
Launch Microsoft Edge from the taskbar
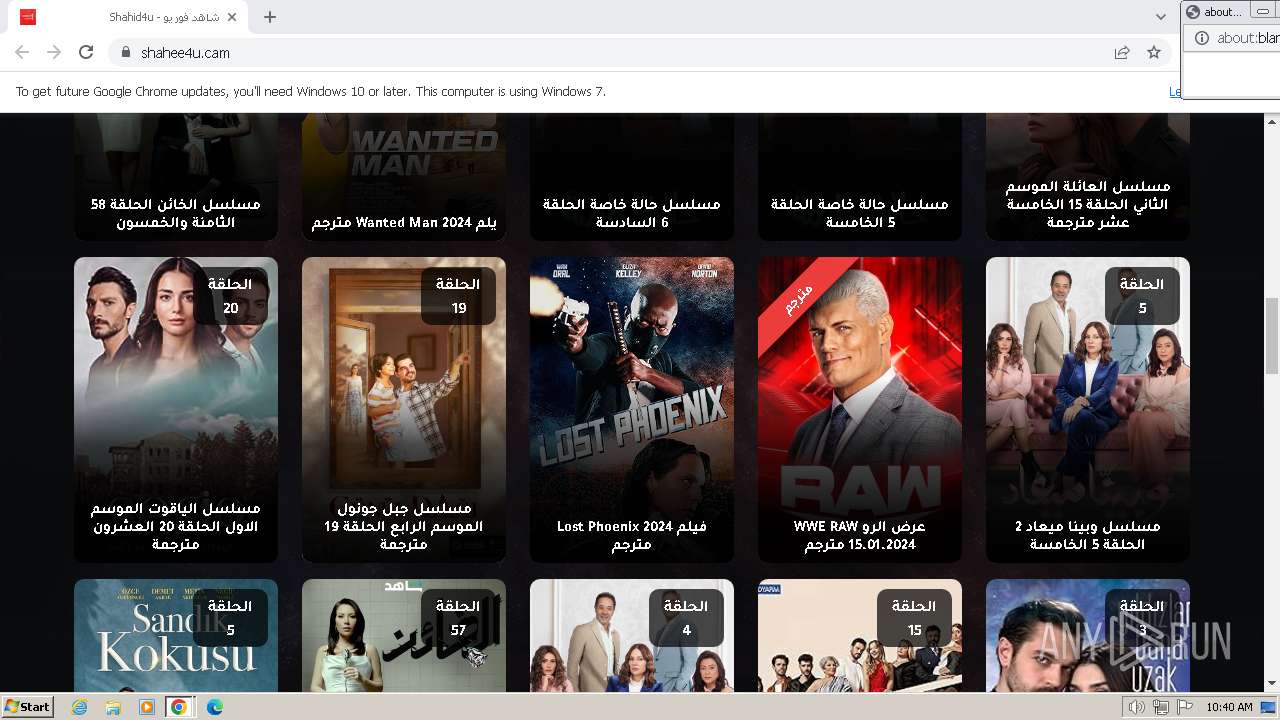(214, 707)
